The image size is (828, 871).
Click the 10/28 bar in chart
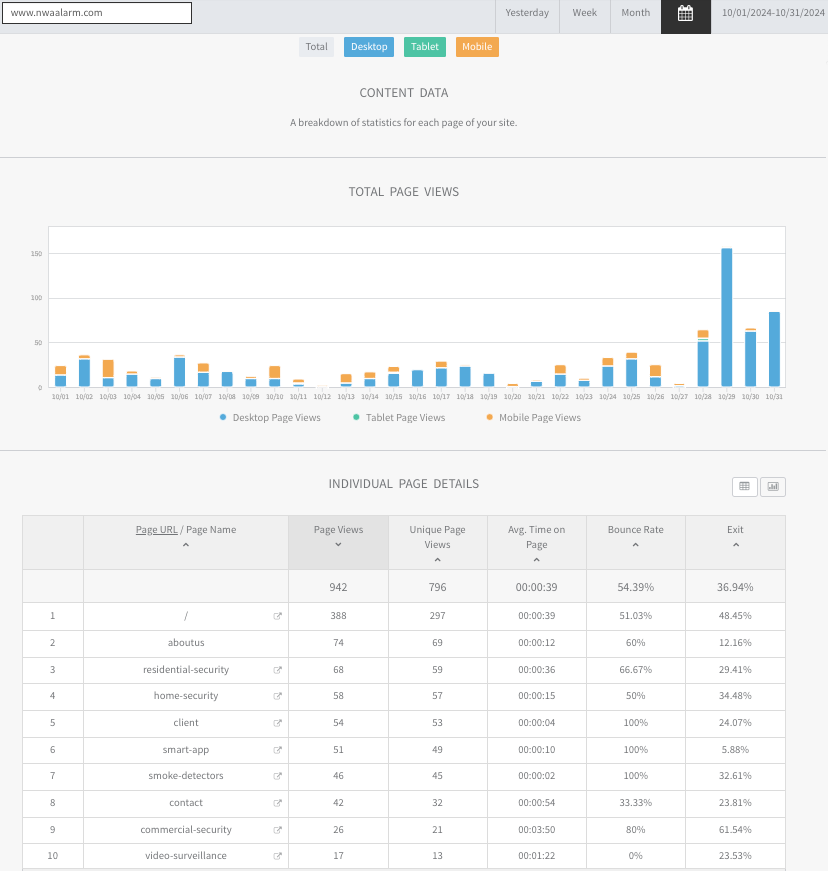click(703, 358)
